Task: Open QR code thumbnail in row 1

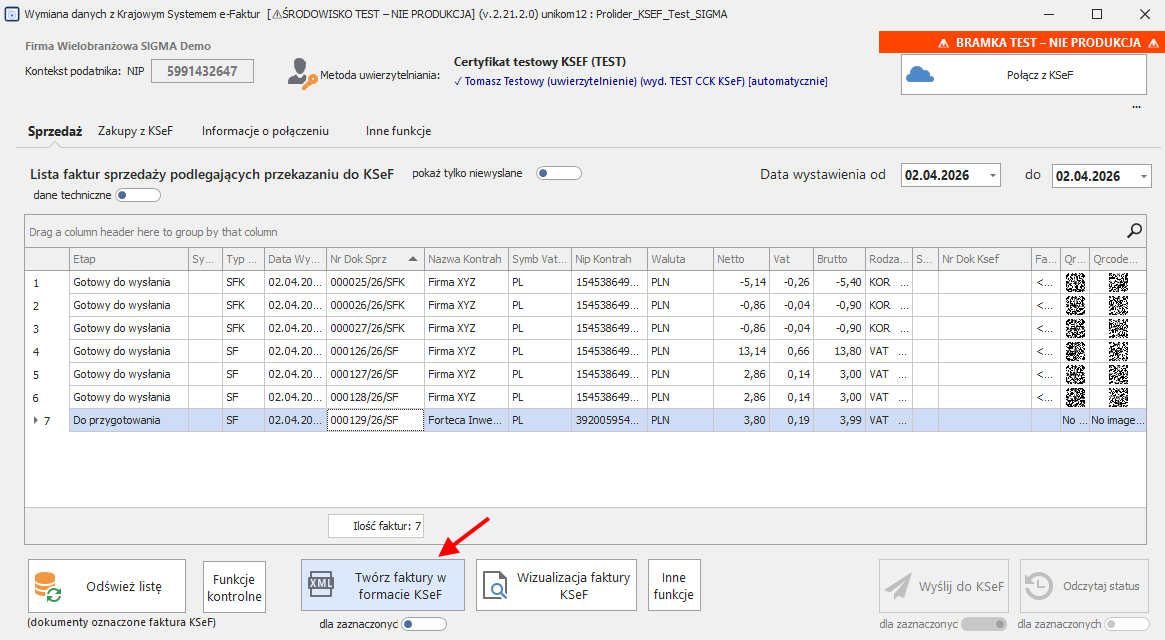Action: click(1075, 282)
